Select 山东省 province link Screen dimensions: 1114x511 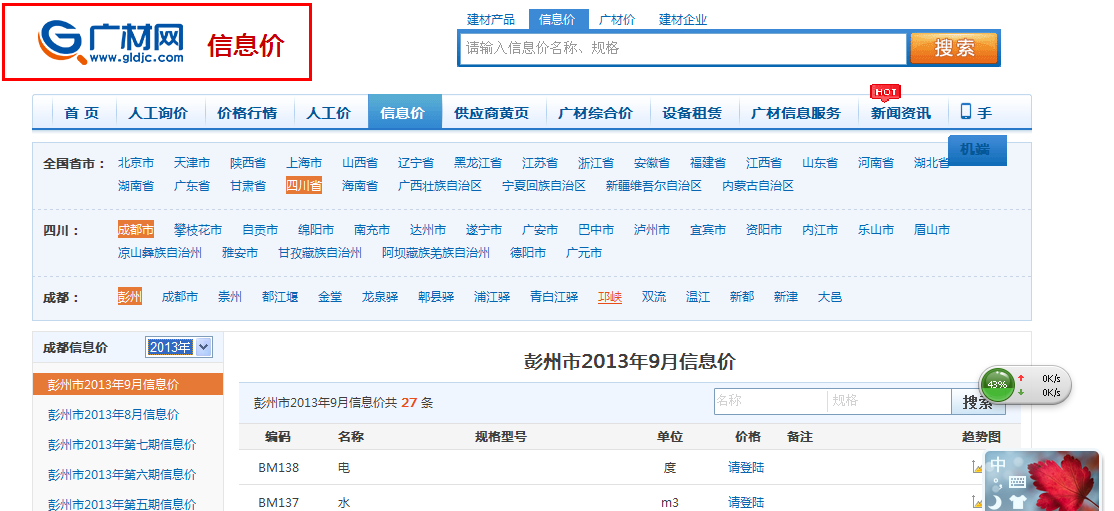coord(820,163)
